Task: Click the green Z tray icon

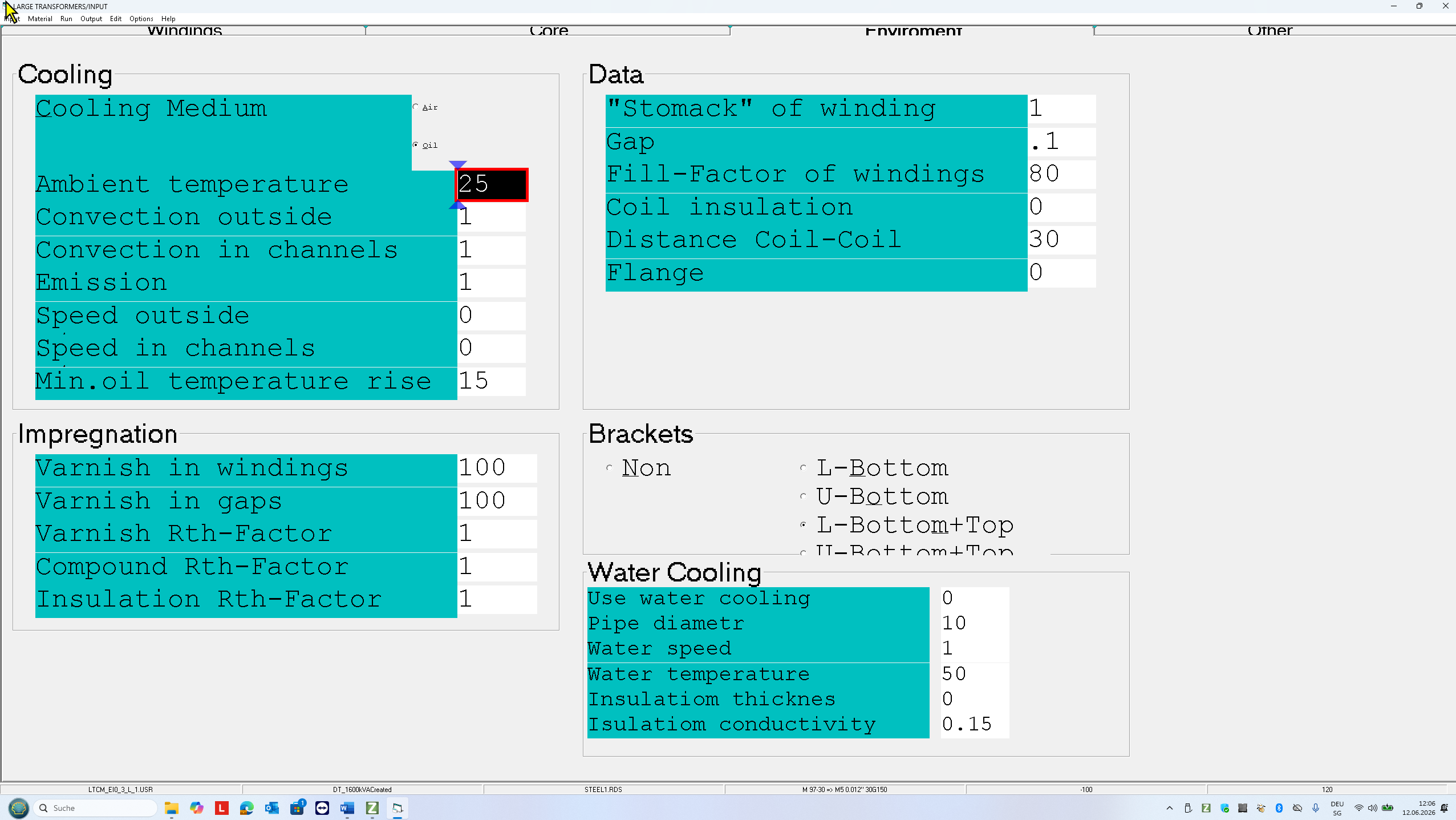Action: click(x=1206, y=808)
